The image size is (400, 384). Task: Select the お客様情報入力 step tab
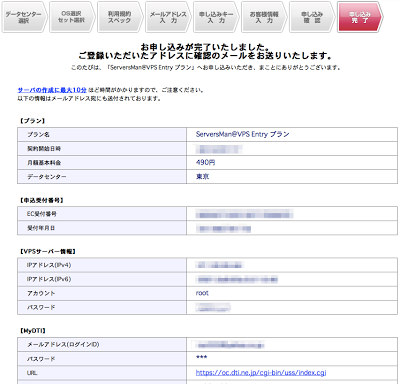(x=264, y=17)
